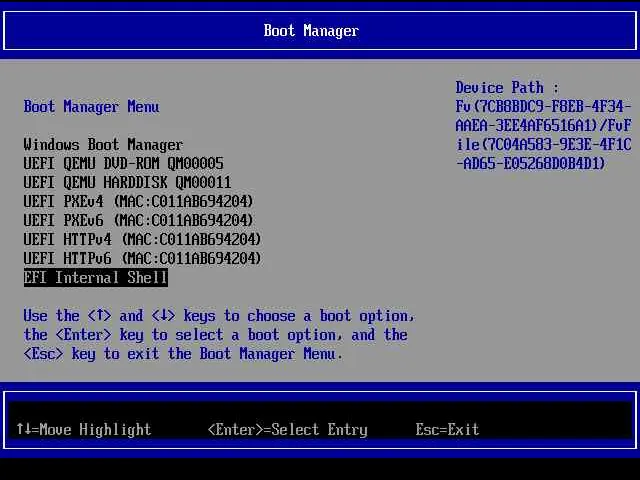640x480 pixels.
Task: Choose UEFI QEMU DVD-ROM QM00005 boot option
Action: 123,163
